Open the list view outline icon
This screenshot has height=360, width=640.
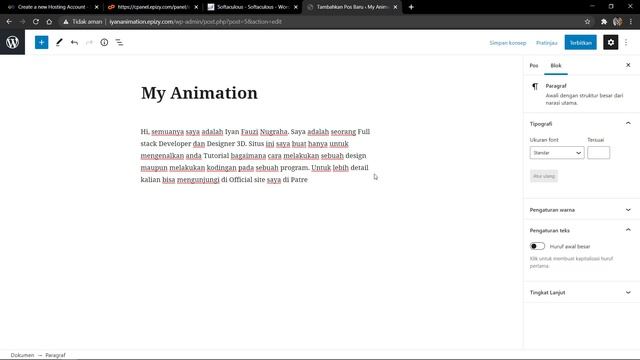coord(119,42)
